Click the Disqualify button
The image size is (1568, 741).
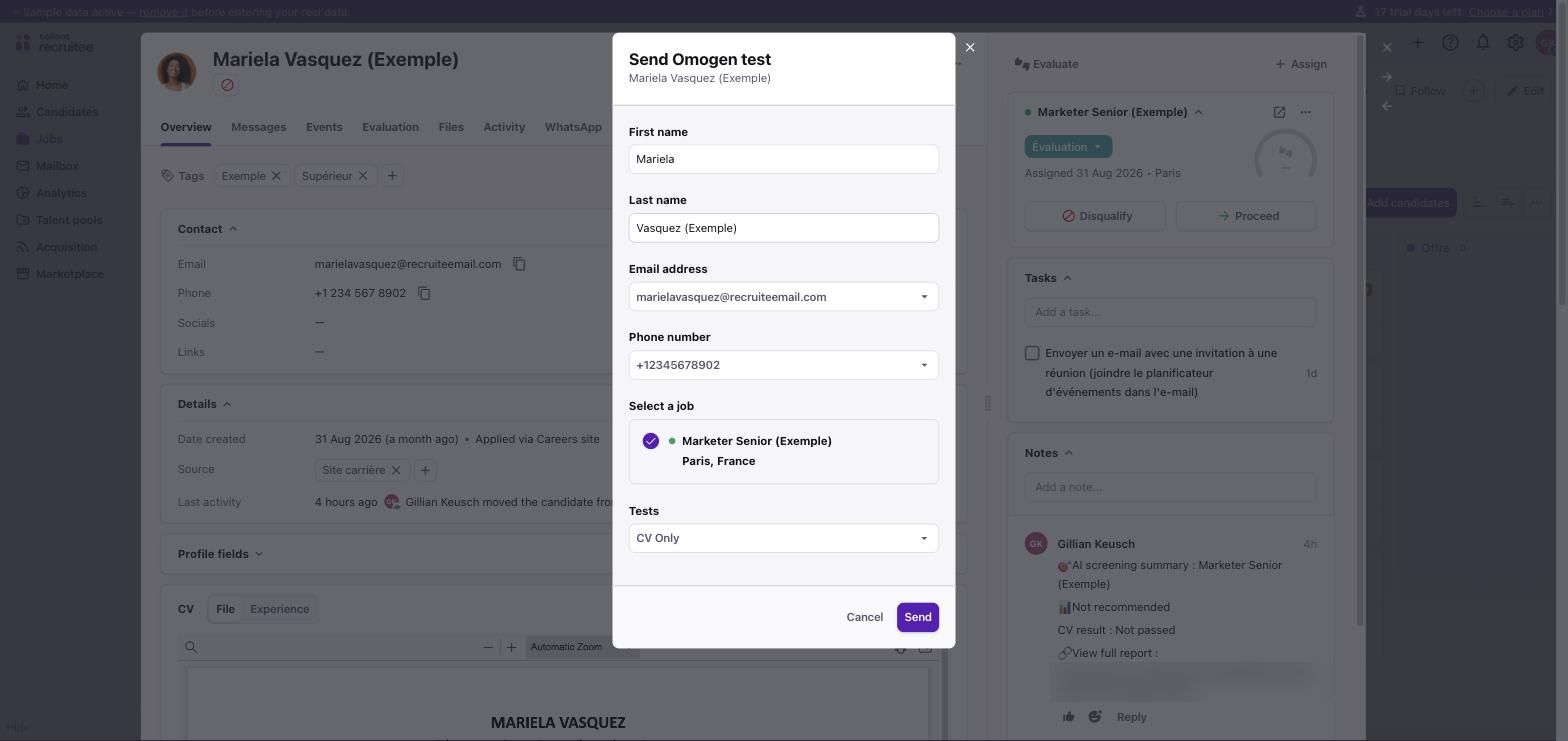tap(1096, 216)
